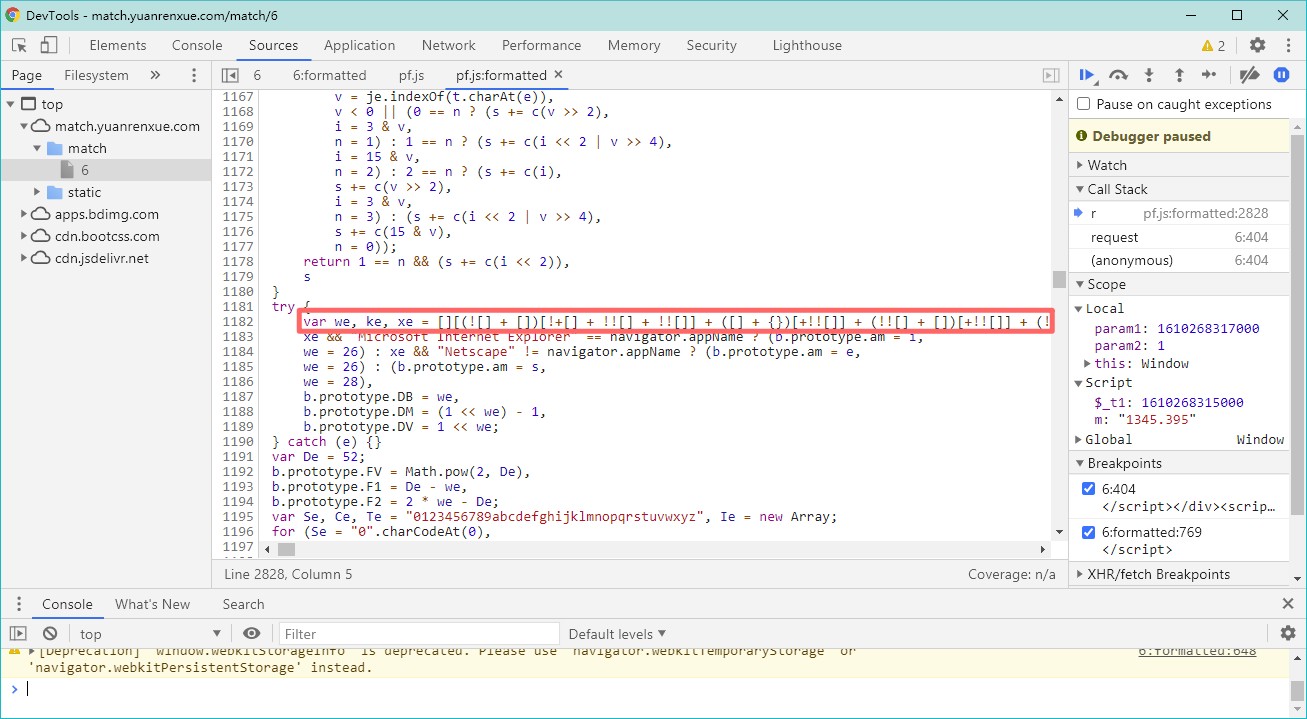The image size is (1307, 719).
Task: Expand the apps.bdimg.com domain node
Action: pyautogui.click(x=25, y=214)
